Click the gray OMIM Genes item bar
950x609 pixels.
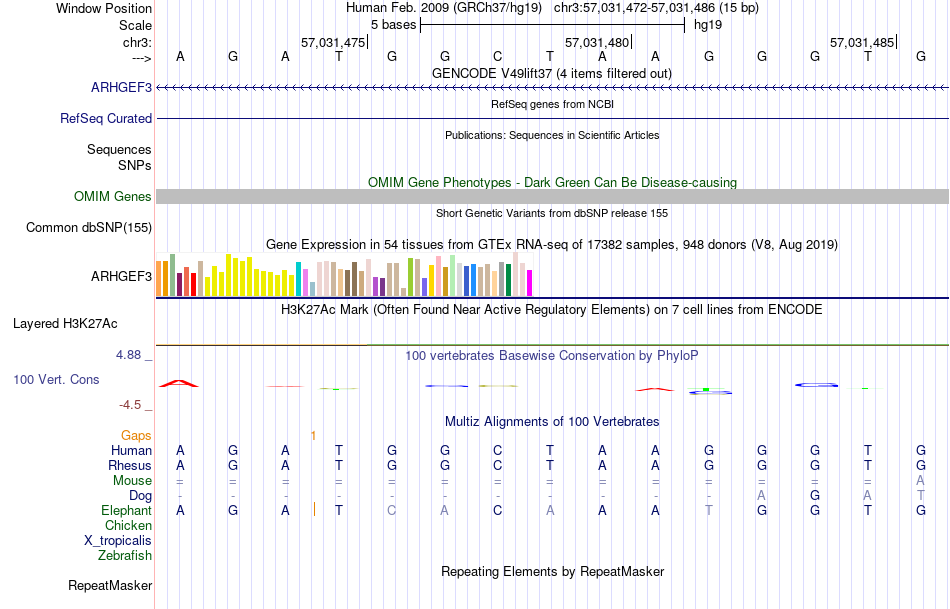553,196
